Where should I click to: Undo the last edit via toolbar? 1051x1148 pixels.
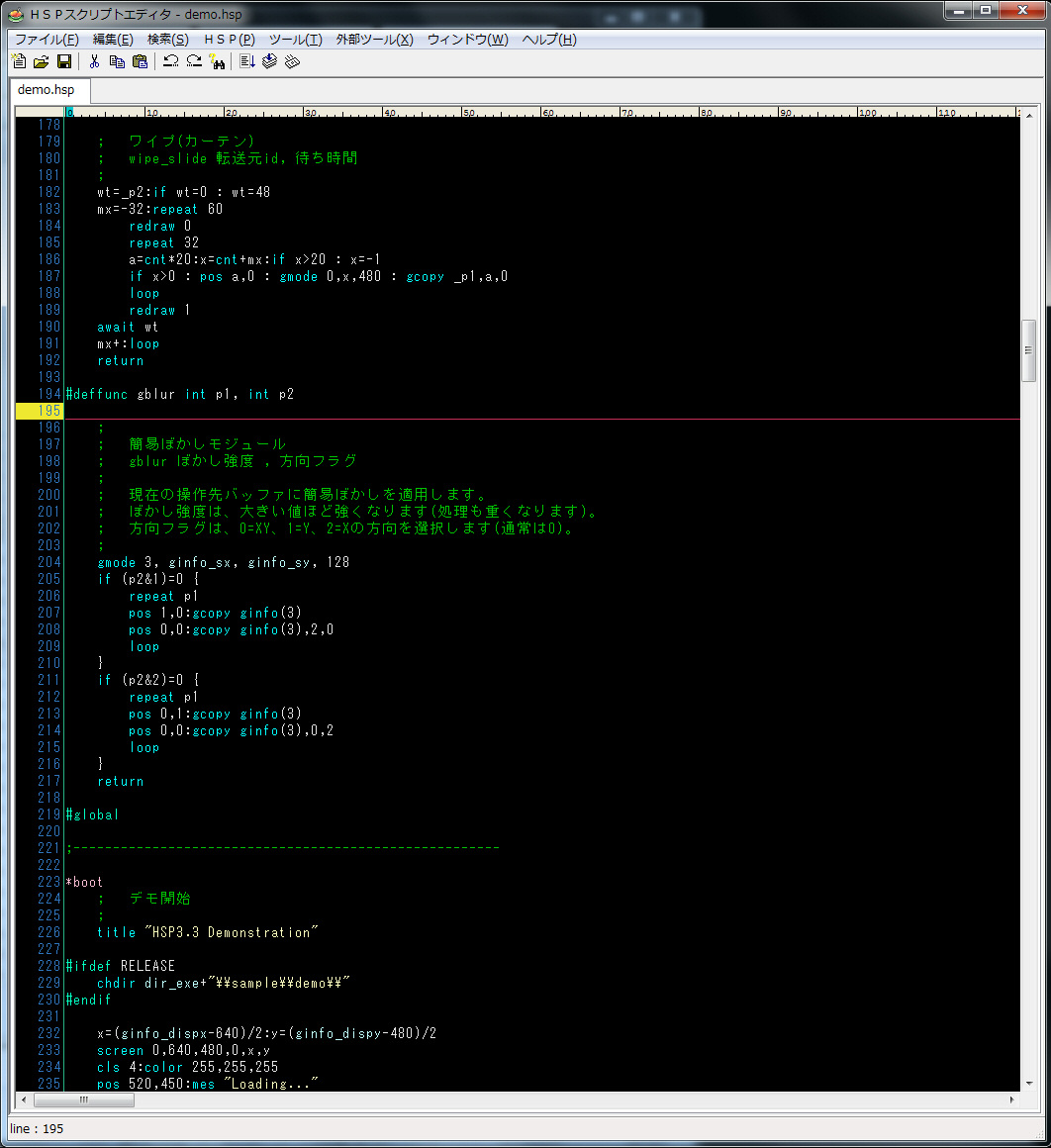[x=170, y=61]
